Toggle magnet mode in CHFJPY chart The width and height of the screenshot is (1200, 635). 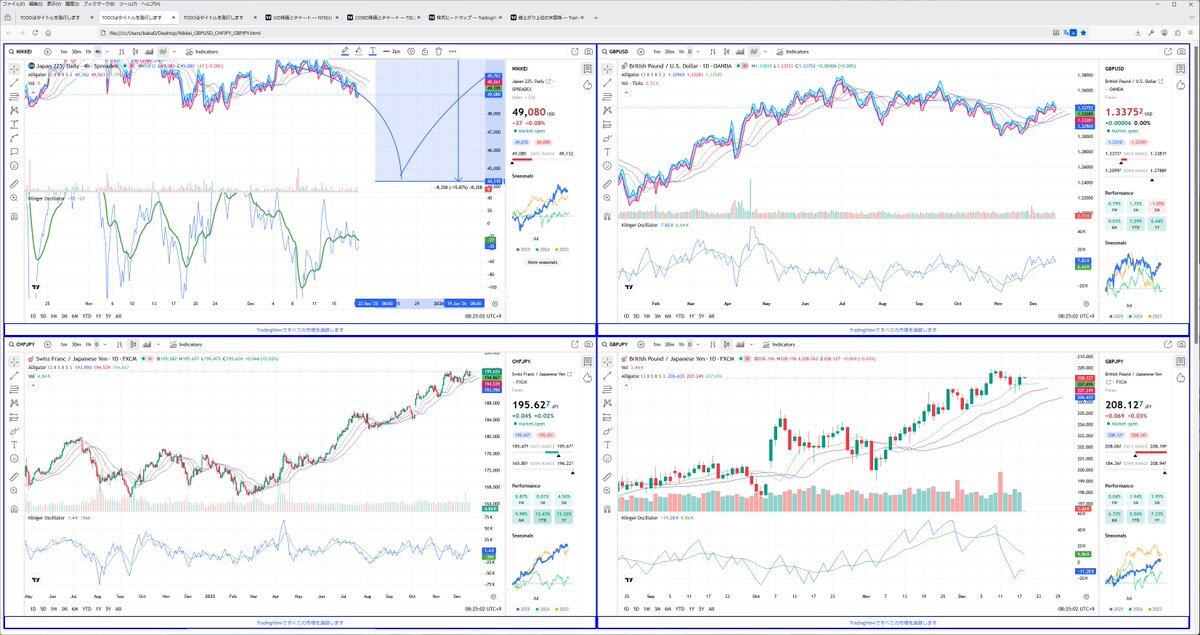pyautogui.click(x=14, y=508)
